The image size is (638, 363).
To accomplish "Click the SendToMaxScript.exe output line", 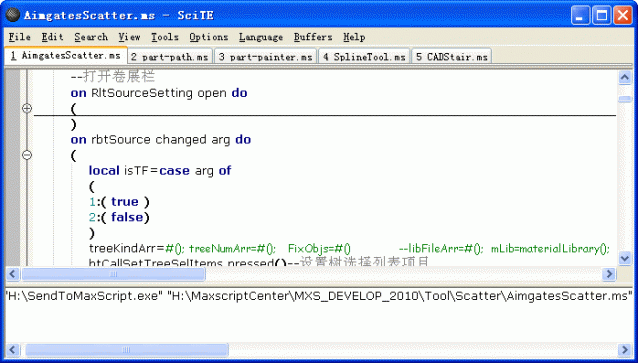I will [319, 296].
